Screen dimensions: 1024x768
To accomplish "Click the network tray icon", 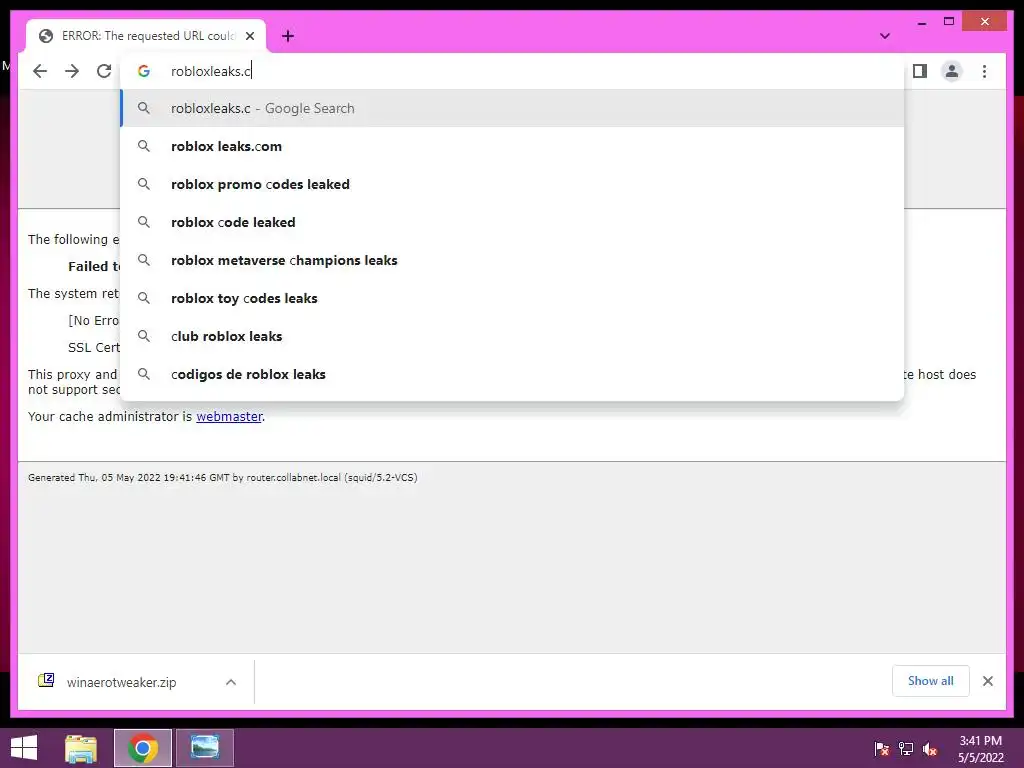I will [x=906, y=748].
